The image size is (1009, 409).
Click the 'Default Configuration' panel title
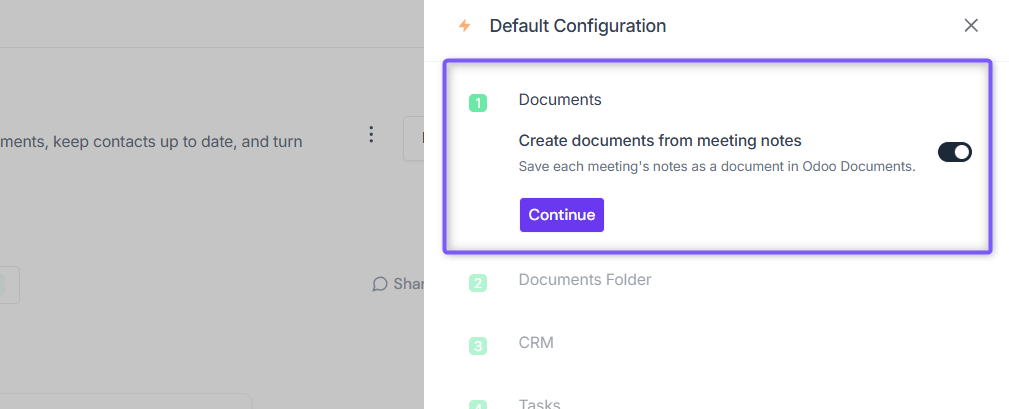(578, 26)
